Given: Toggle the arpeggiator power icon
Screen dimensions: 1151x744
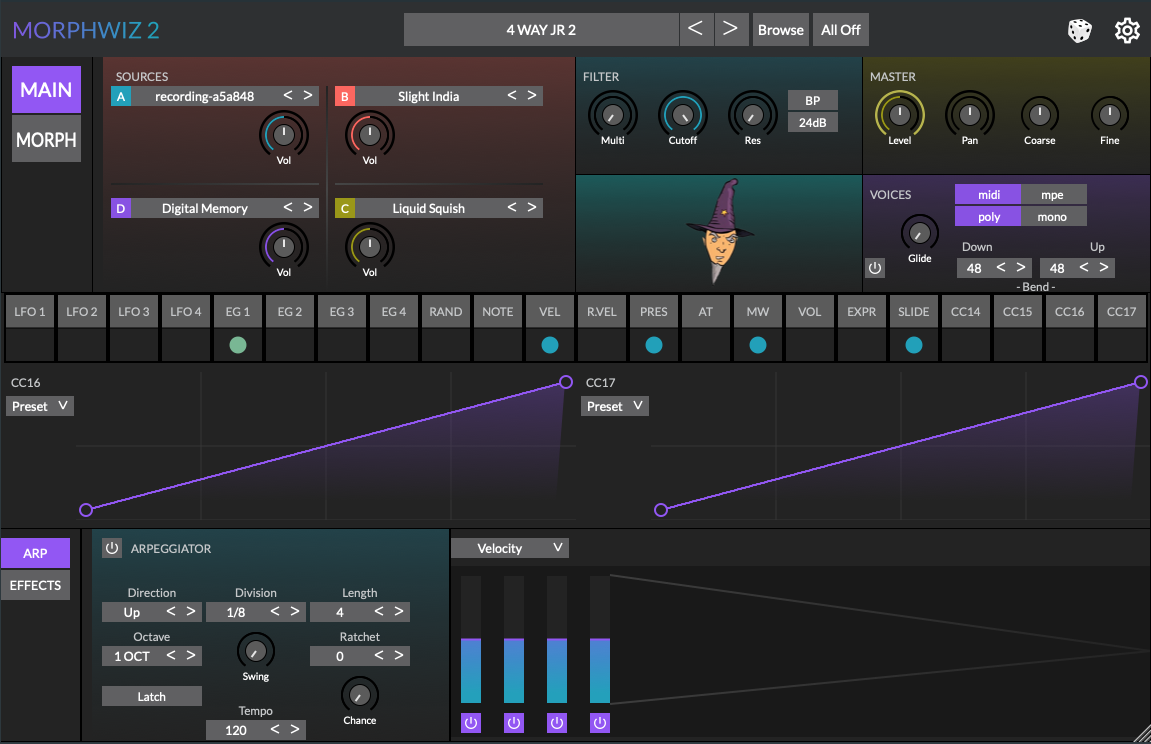Looking at the screenshot, I should coord(112,548).
